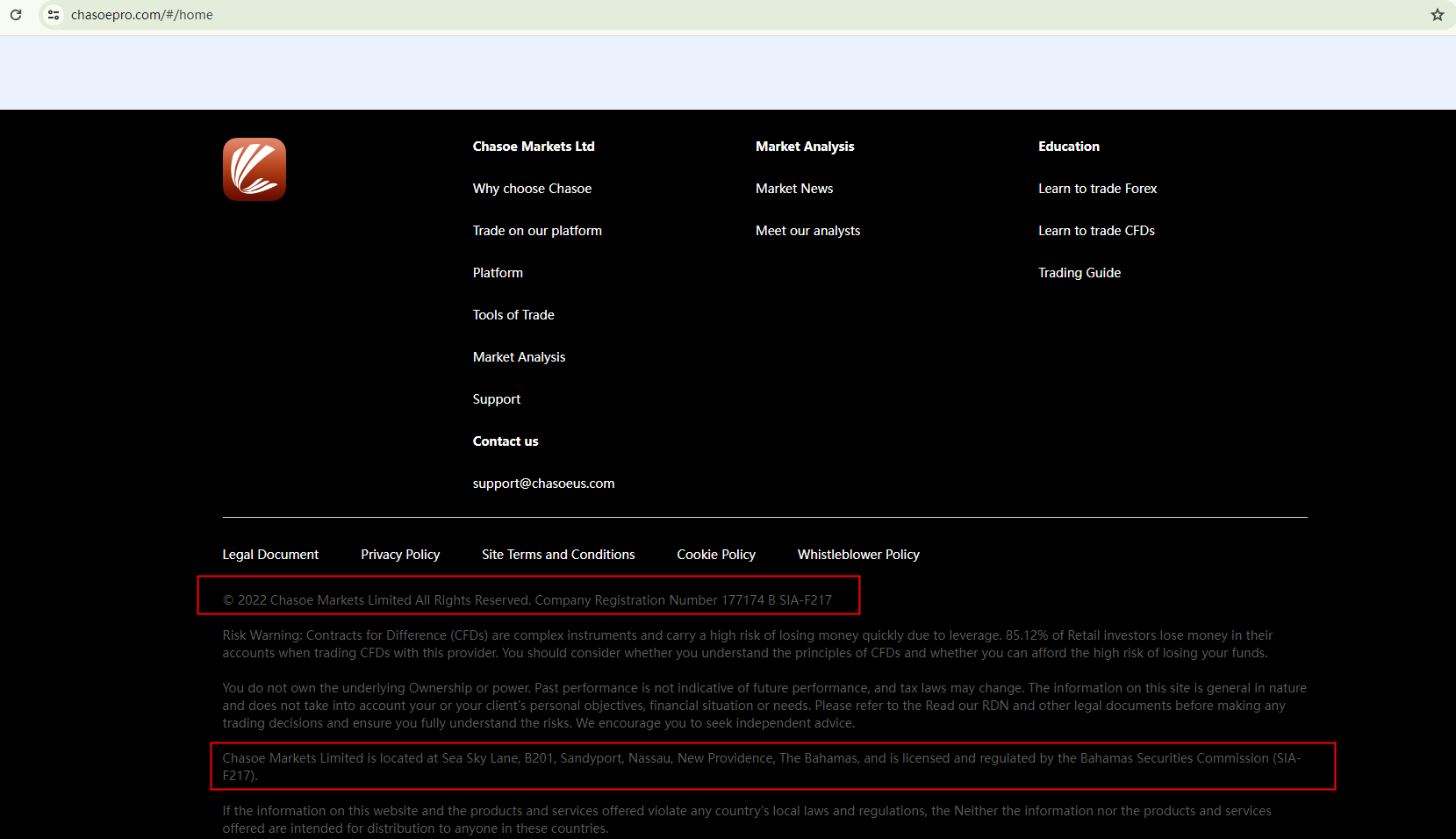1456x839 pixels.
Task: View the Trading Guide link
Action: click(x=1079, y=273)
